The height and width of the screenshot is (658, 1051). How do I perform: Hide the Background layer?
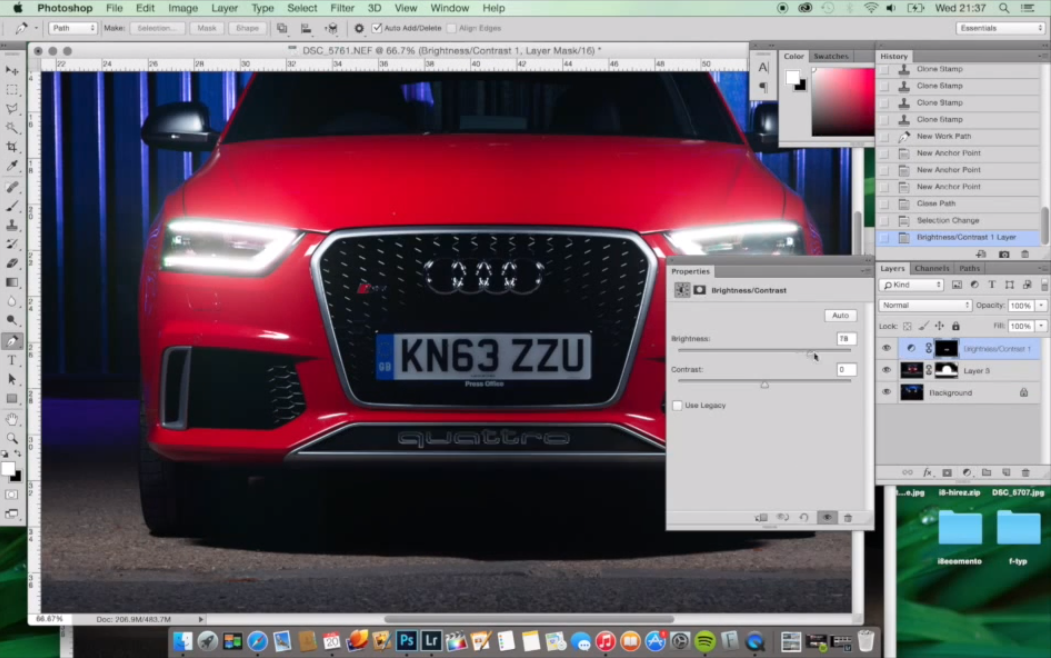click(x=886, y=393)
